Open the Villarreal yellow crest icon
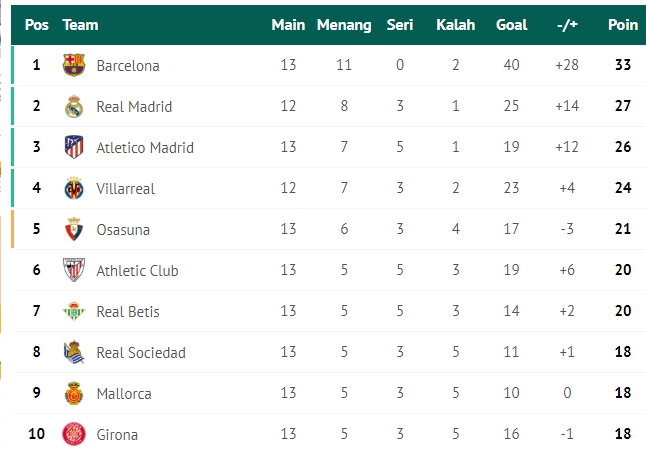Screen dimensions: 646x454 pos(74,188)
